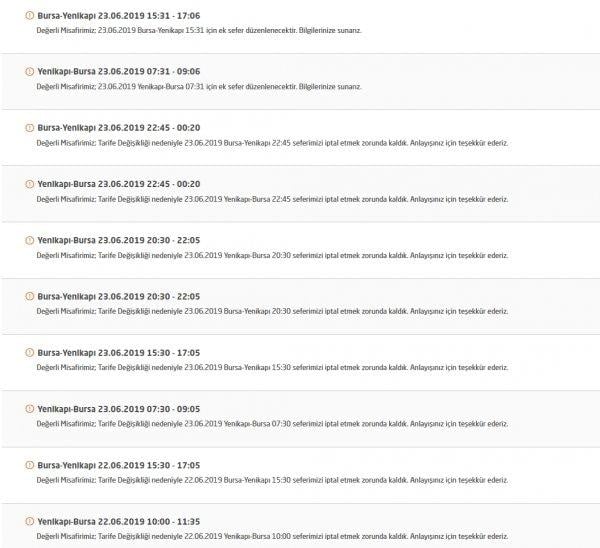600x548 pixels.
Task: Click the warning icon beside Yenikapı-Bursa 22.06.2019 10:00
Action: pos(27,521)
